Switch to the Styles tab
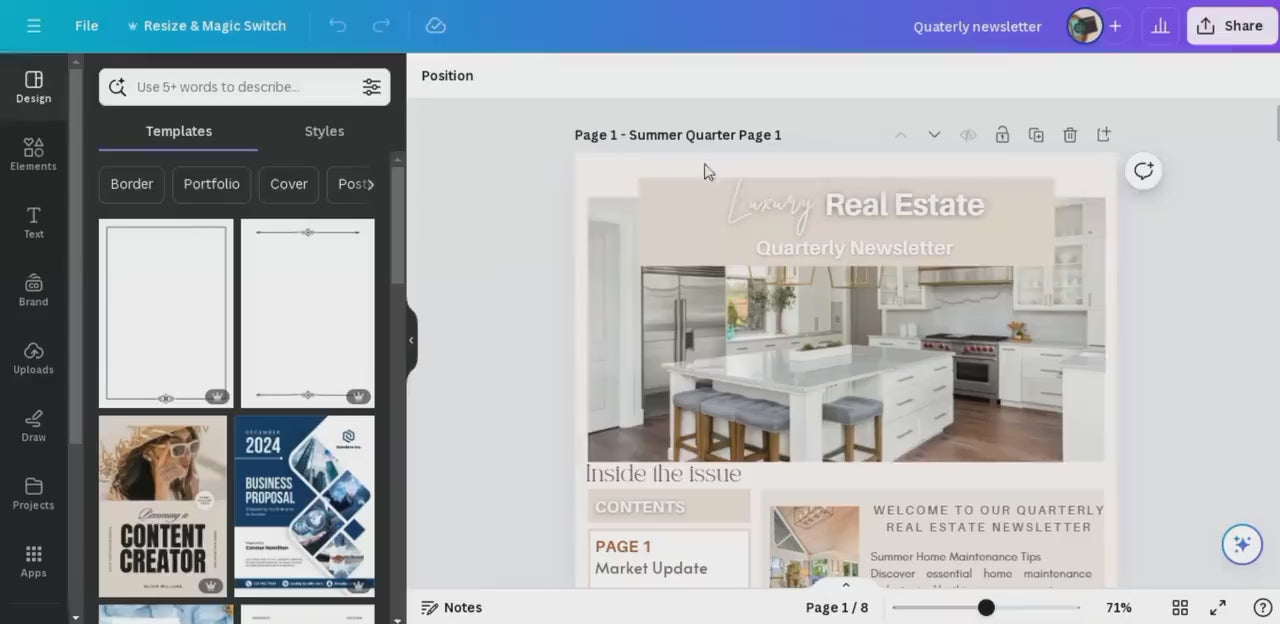The height and width of the screenshot is (624, 1280). point(324,130)
